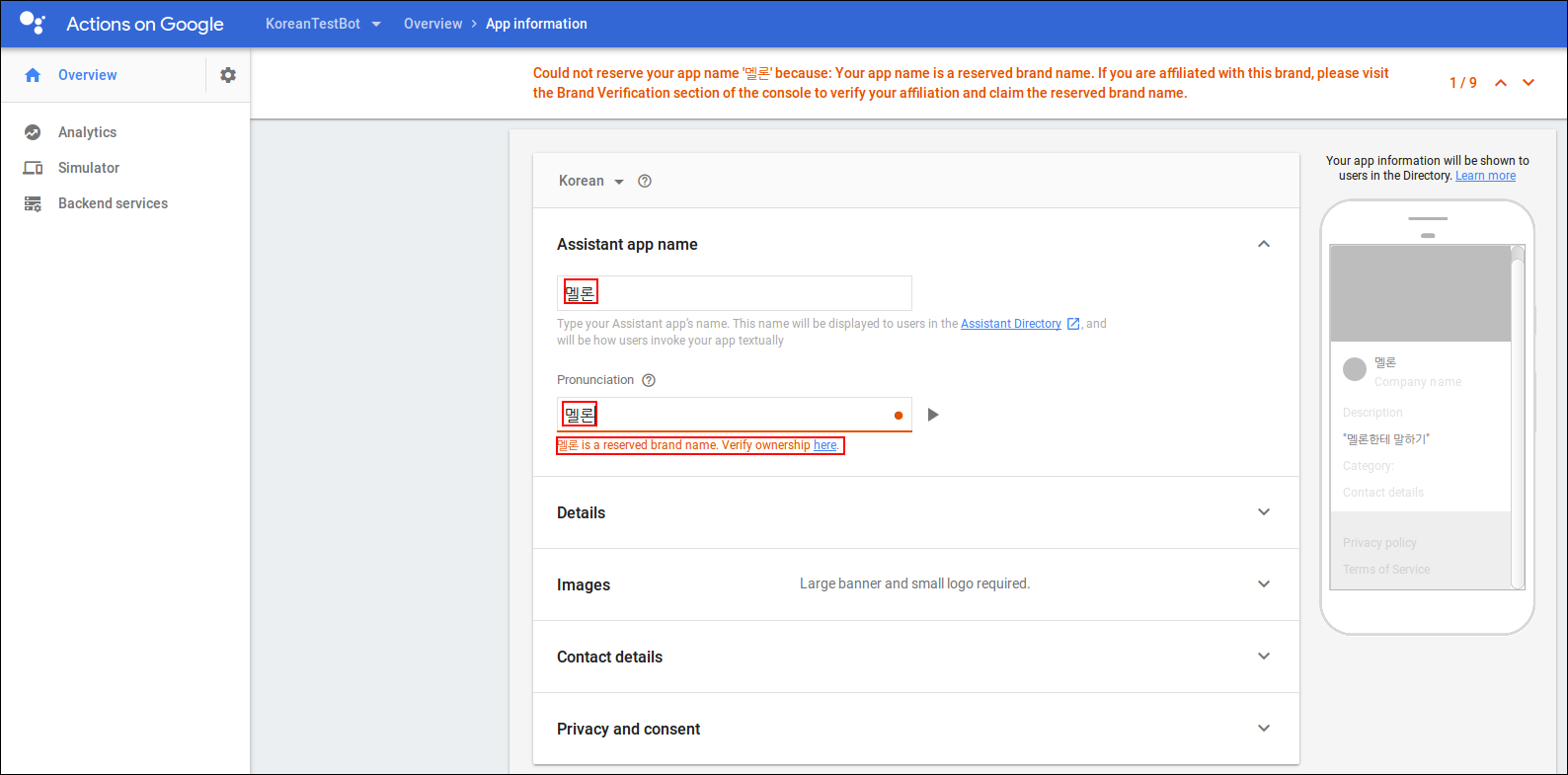
Task: Play the pronunciation audio
Action: [x=933, y=415]
